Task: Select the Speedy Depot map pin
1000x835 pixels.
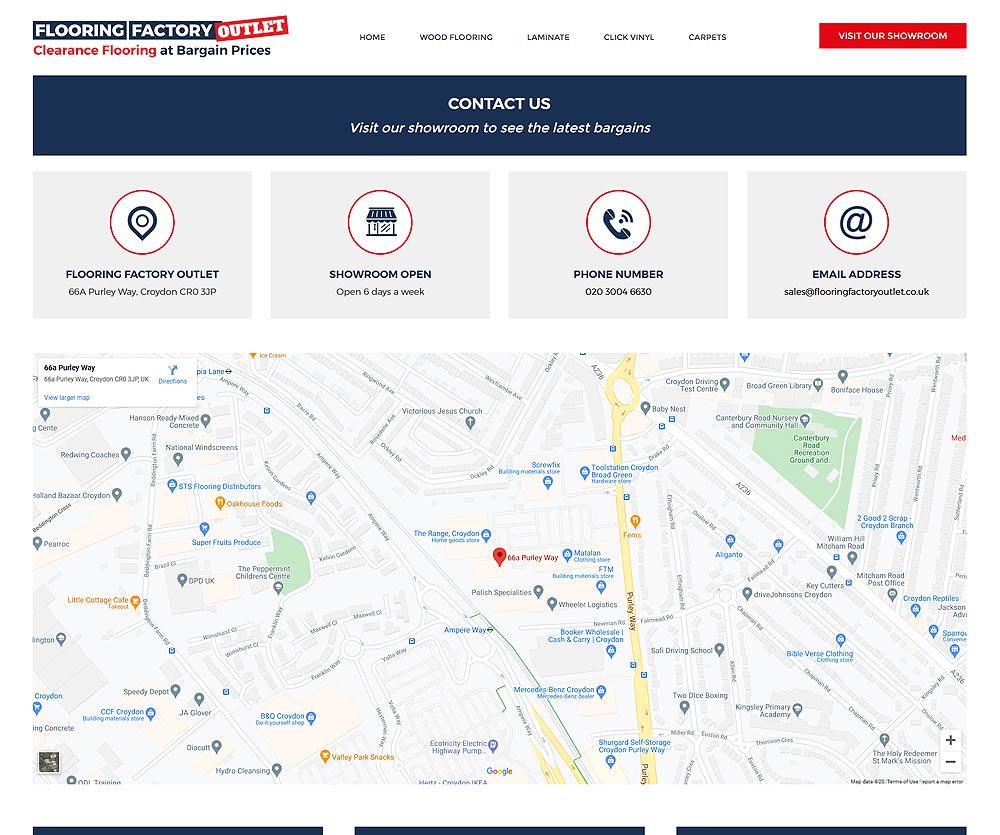Action: click(175, 690)
